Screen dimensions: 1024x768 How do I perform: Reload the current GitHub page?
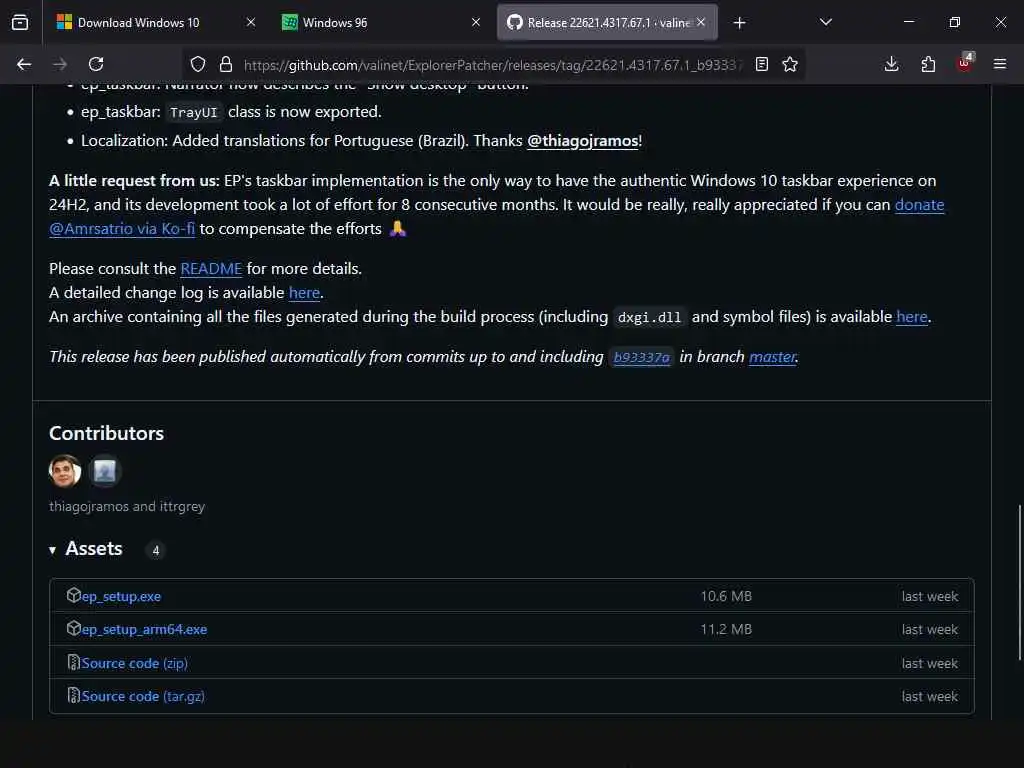pos(96,64)
